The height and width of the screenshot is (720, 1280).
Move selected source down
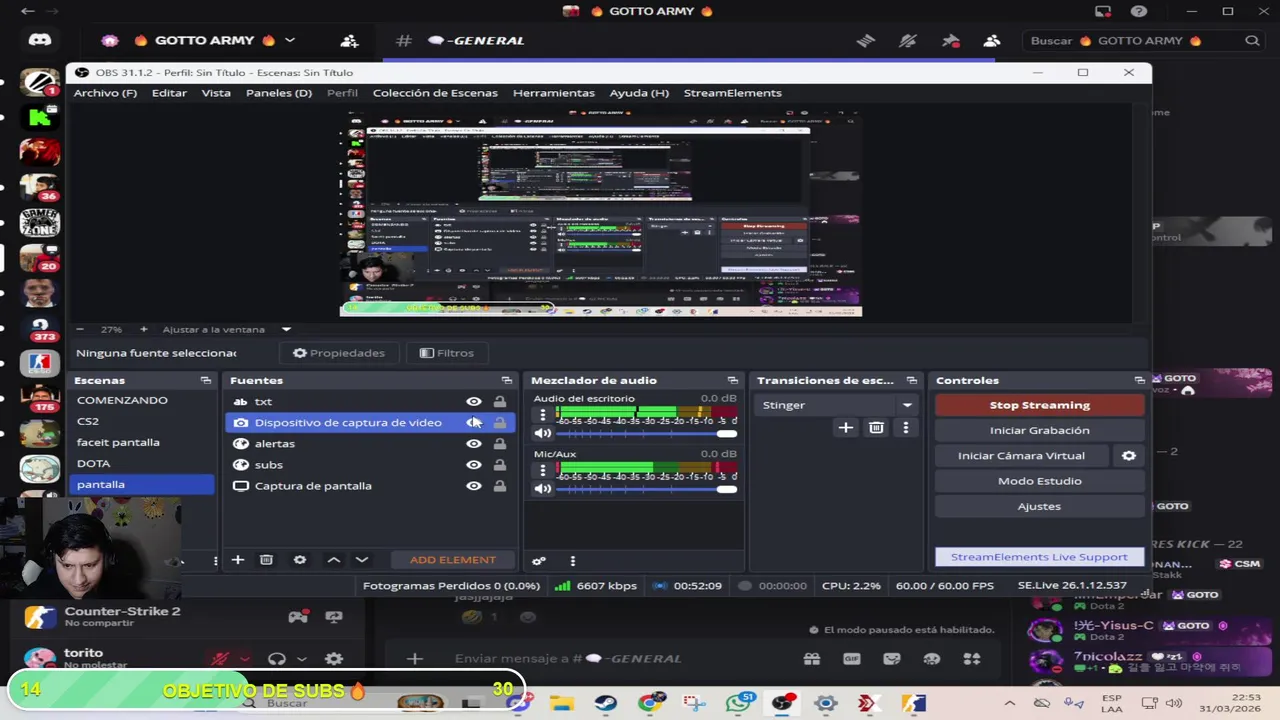[x=362, y=560]
